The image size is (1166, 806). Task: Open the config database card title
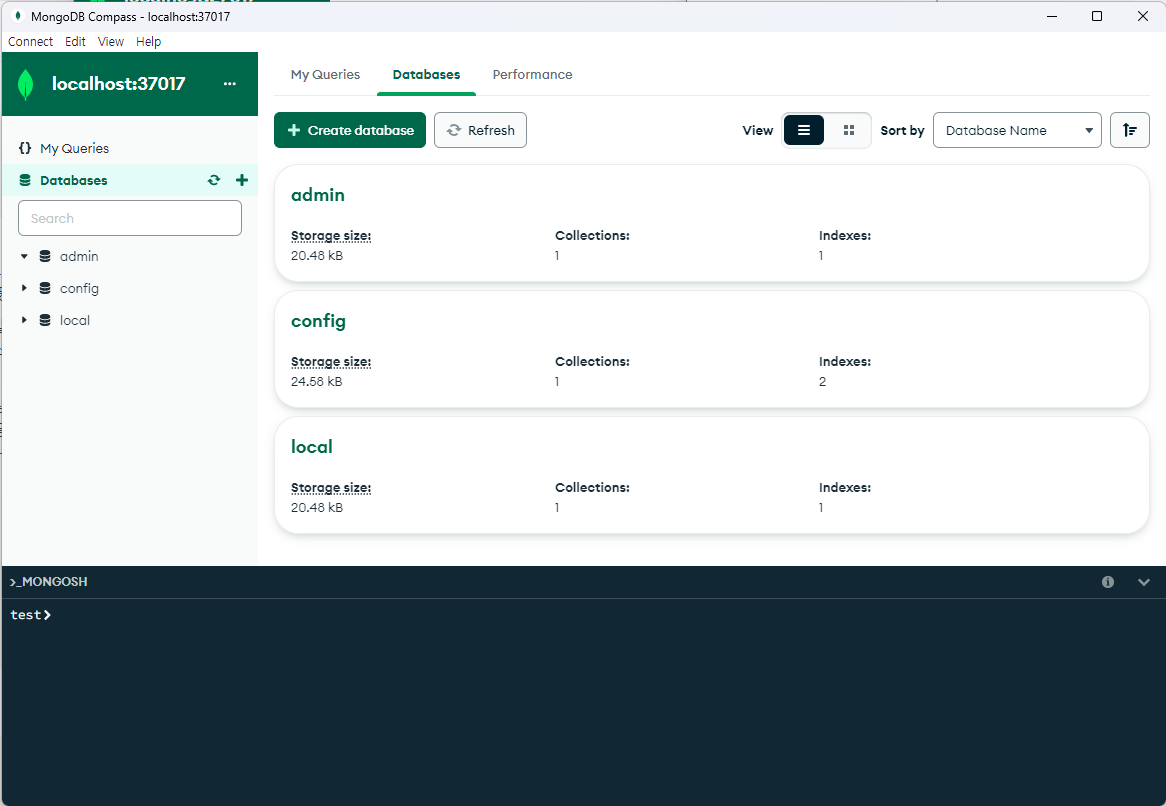[318, 321]
